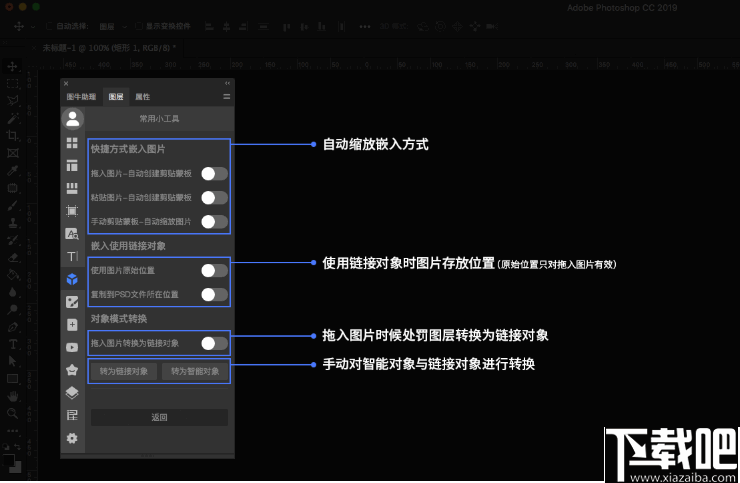Toggle 手动剪贴蒙板-自动缩放图片 switch
This screenshot has width=740, height=483.
point(214,222)
